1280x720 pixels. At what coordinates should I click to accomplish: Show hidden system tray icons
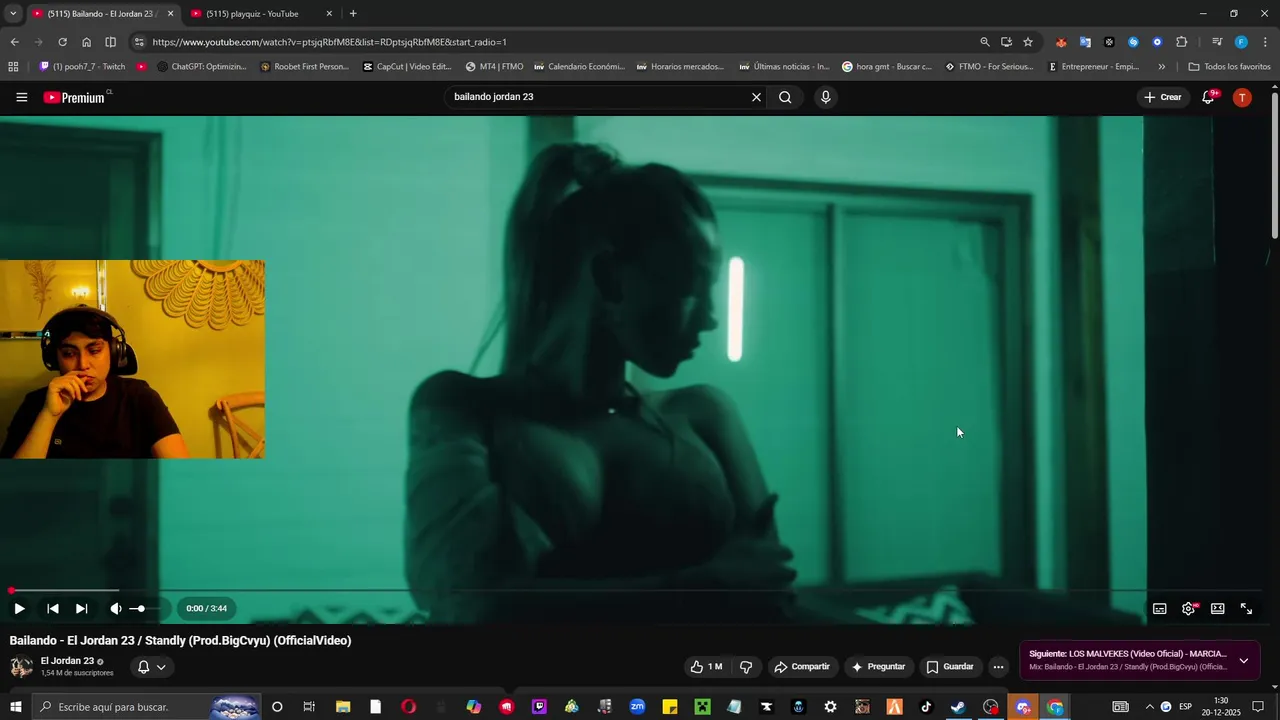1149,707
